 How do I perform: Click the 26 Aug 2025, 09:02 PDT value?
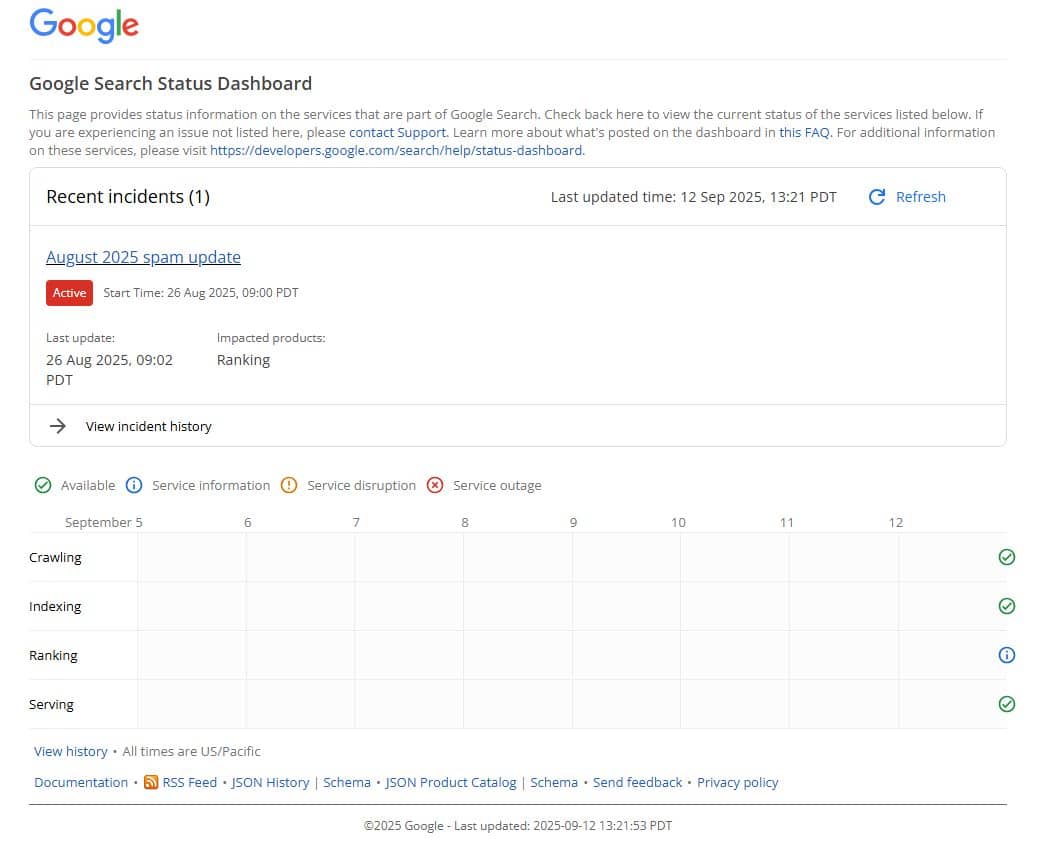(x=109, y=370)
